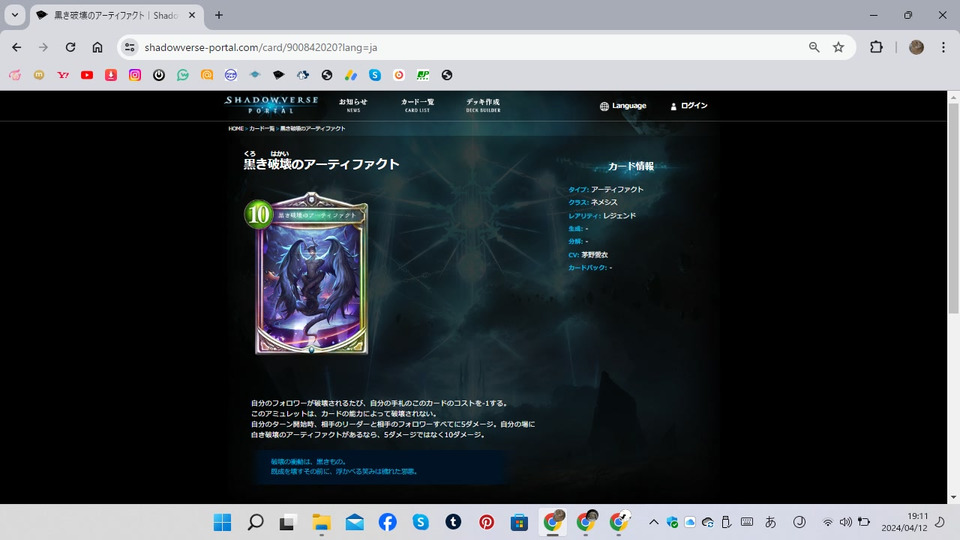960x540 pixels.
Task: Show hidden system tray icons
Action: [654, 522]
